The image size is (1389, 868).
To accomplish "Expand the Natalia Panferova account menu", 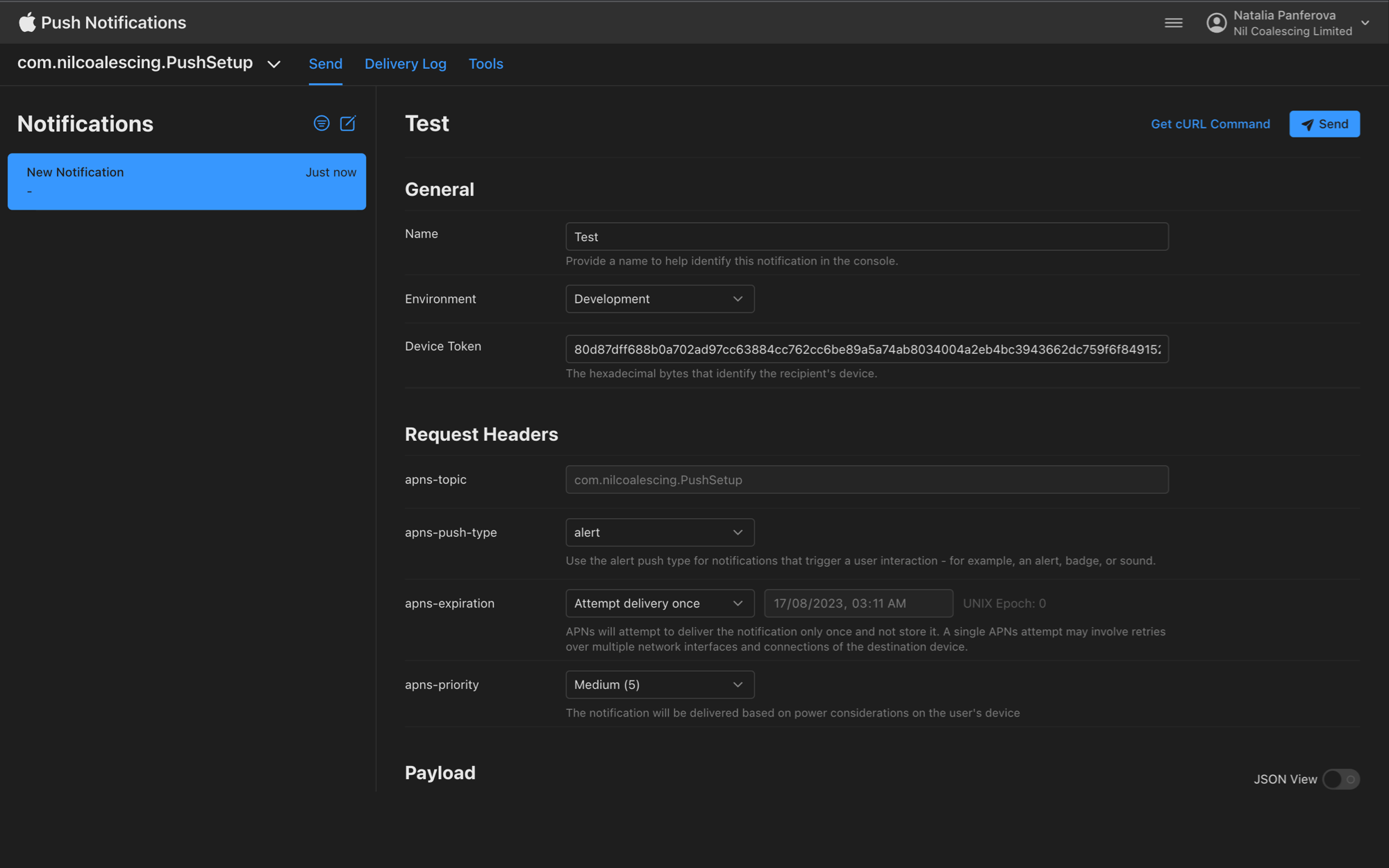I will (x=1365, y=22).
